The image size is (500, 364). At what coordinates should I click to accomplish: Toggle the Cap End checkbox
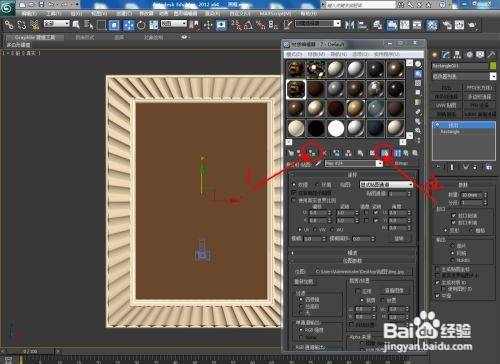click(x=453, y=223)
